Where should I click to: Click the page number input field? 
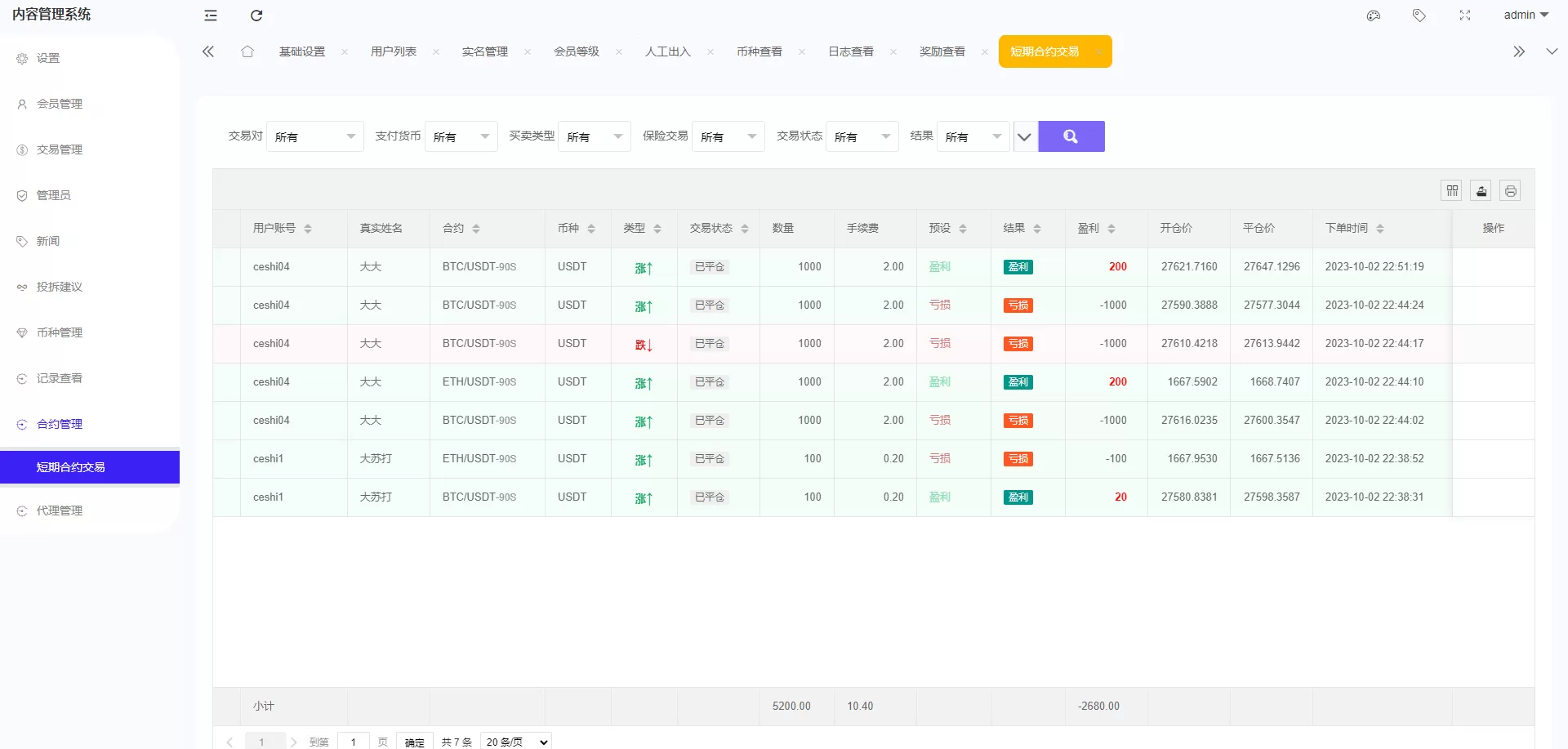[x=353, y=741]
